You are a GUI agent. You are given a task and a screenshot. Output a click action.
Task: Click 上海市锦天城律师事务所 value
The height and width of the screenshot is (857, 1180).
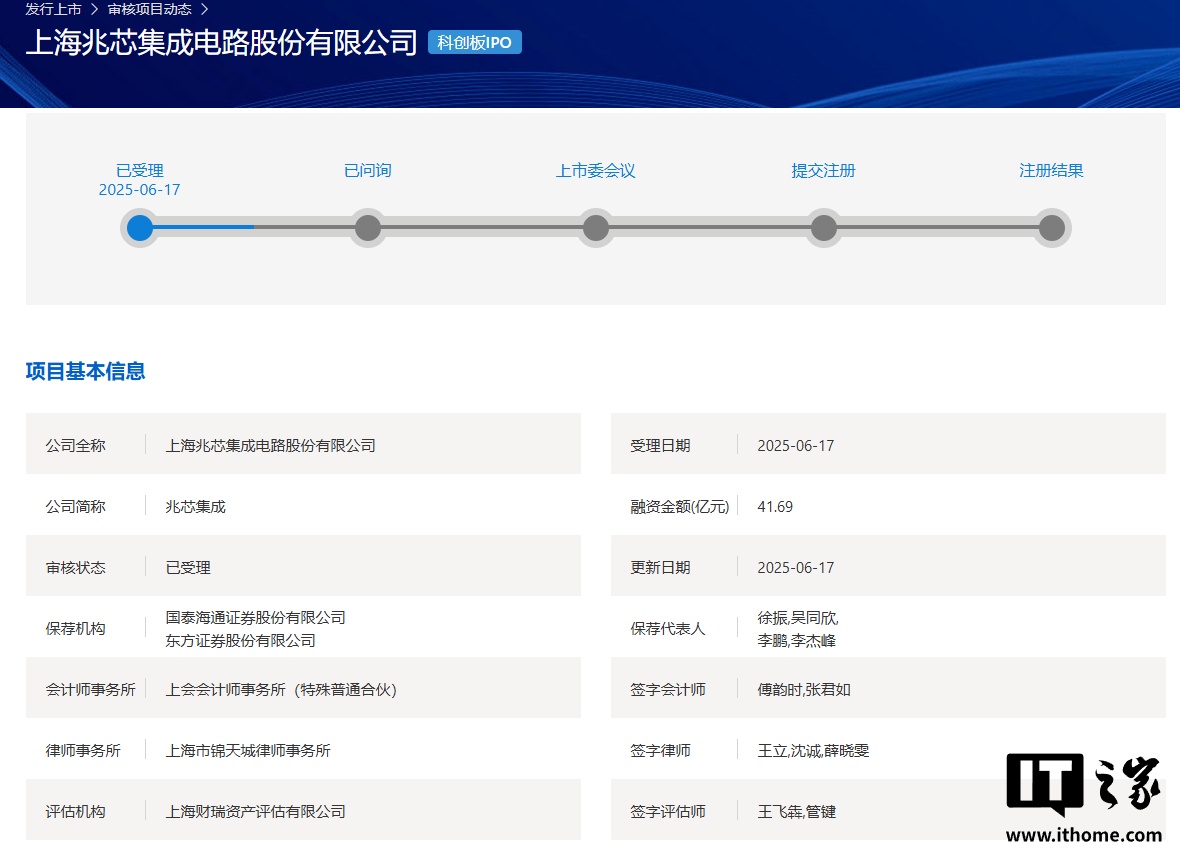click(248, 750)
